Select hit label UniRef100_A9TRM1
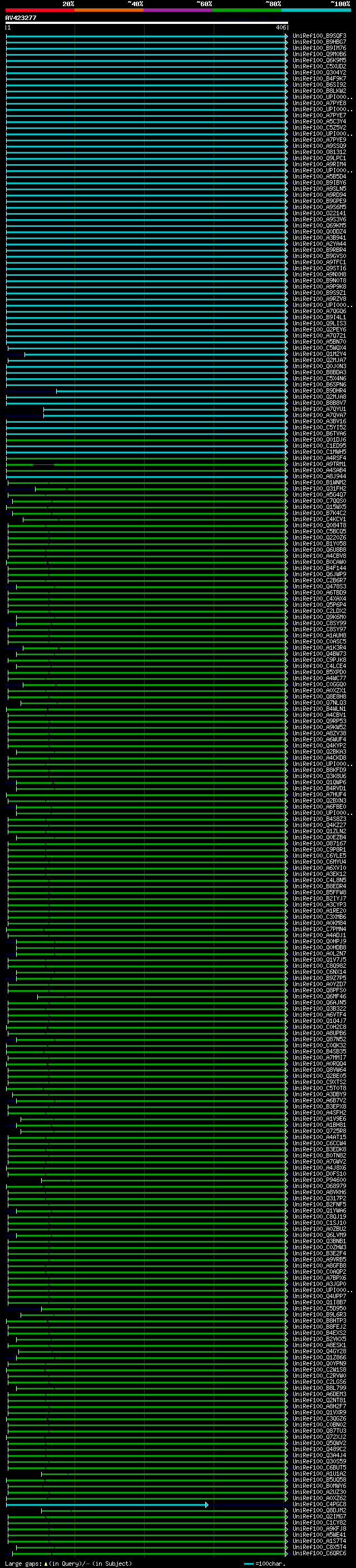Image resolution: width=356 pixels, height=1568 pixels. tap(319, 464)
